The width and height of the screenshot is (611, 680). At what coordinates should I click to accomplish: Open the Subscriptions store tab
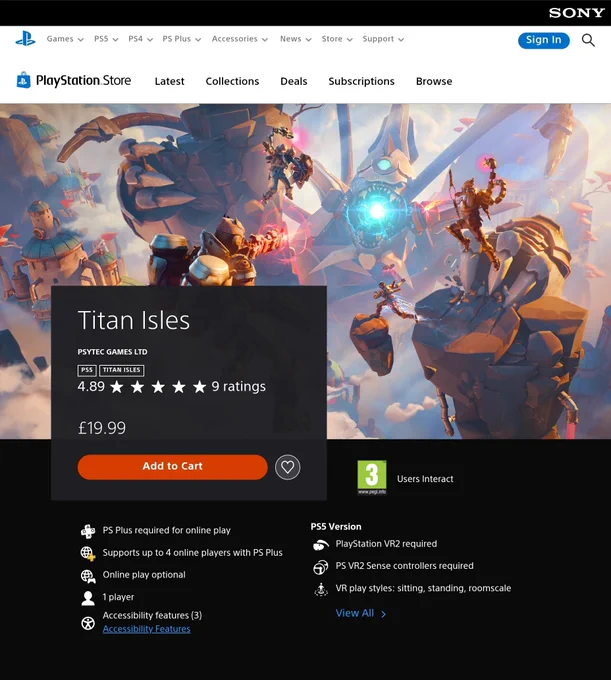point(361,81)
